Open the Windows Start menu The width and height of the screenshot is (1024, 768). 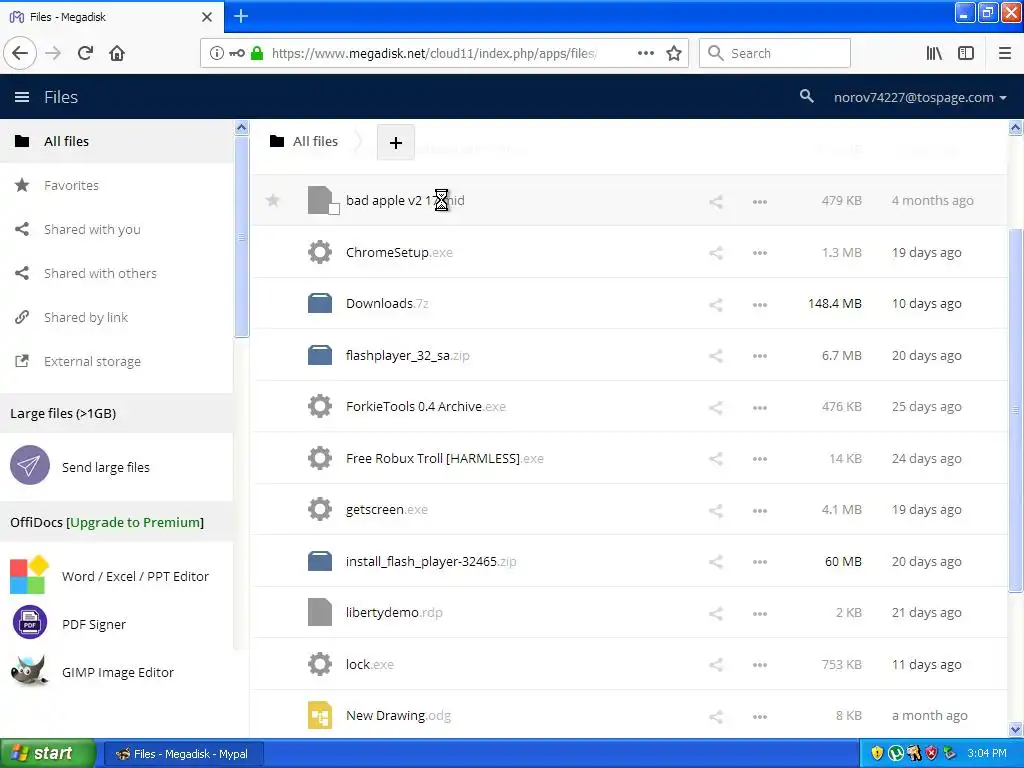(48, 753)
